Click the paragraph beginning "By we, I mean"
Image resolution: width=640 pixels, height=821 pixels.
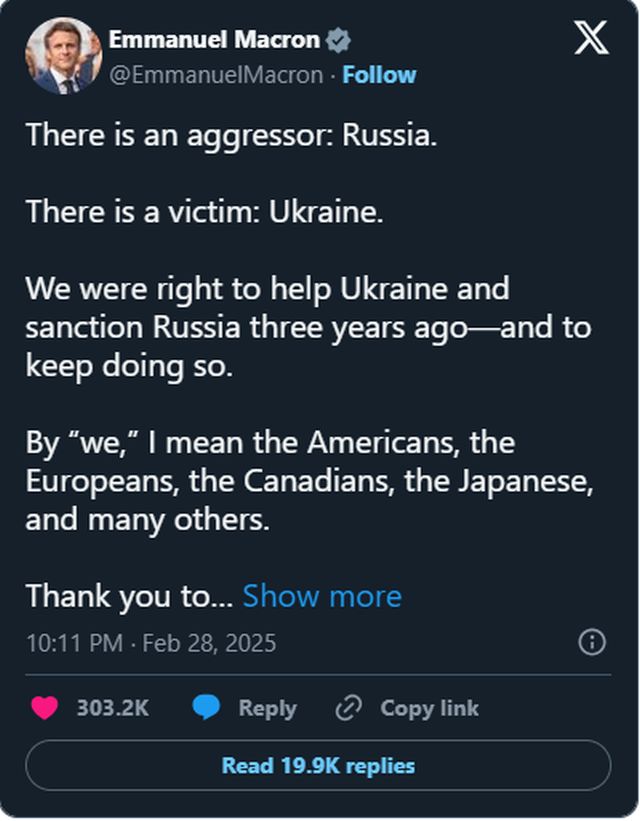pyautogui.click(x=310, y=481)
